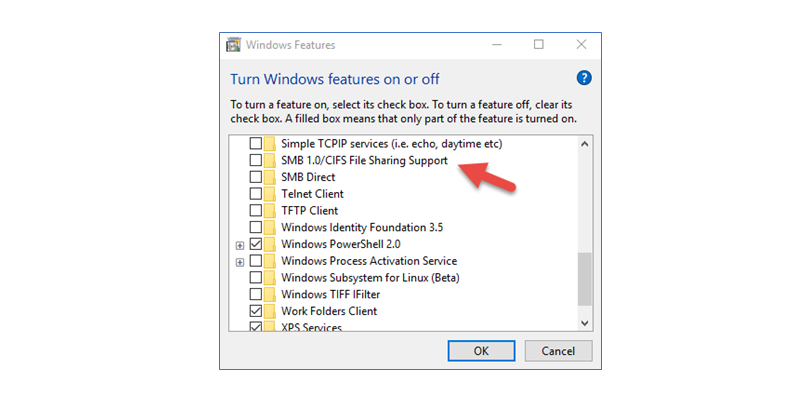Select Simple TCPIP services list item
The image size is (800, 400).
point(391,144)
